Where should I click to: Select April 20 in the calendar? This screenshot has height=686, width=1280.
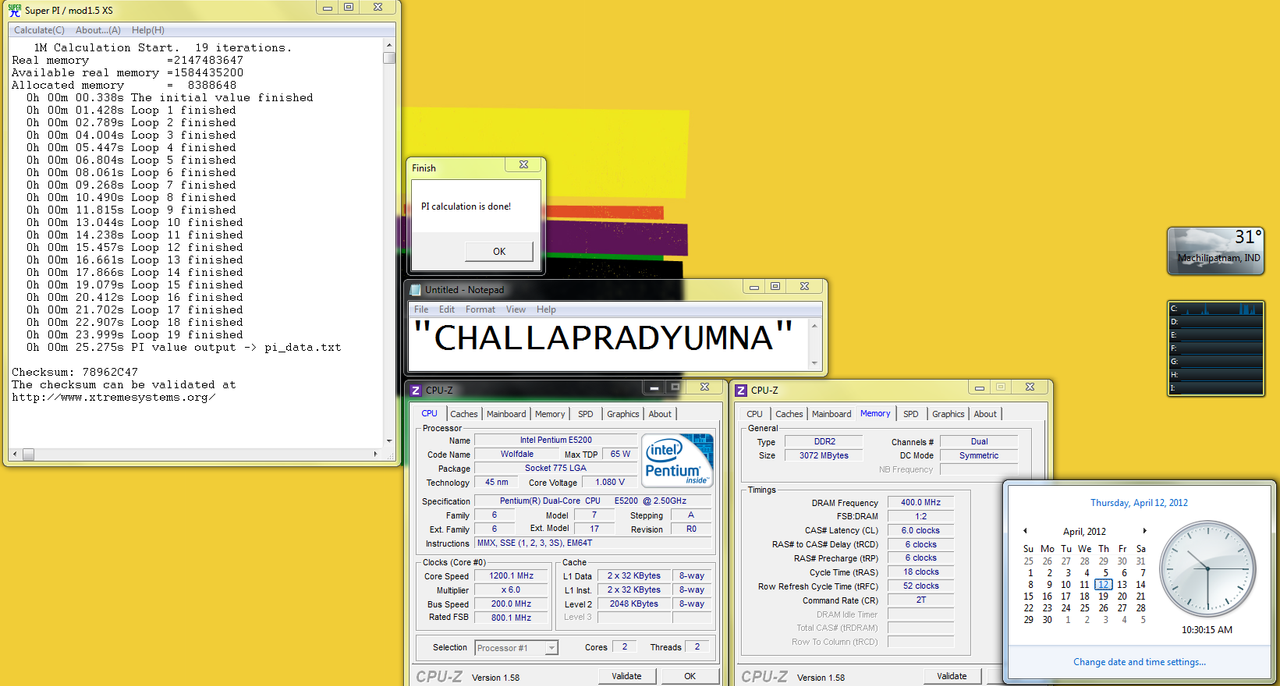1122,596
